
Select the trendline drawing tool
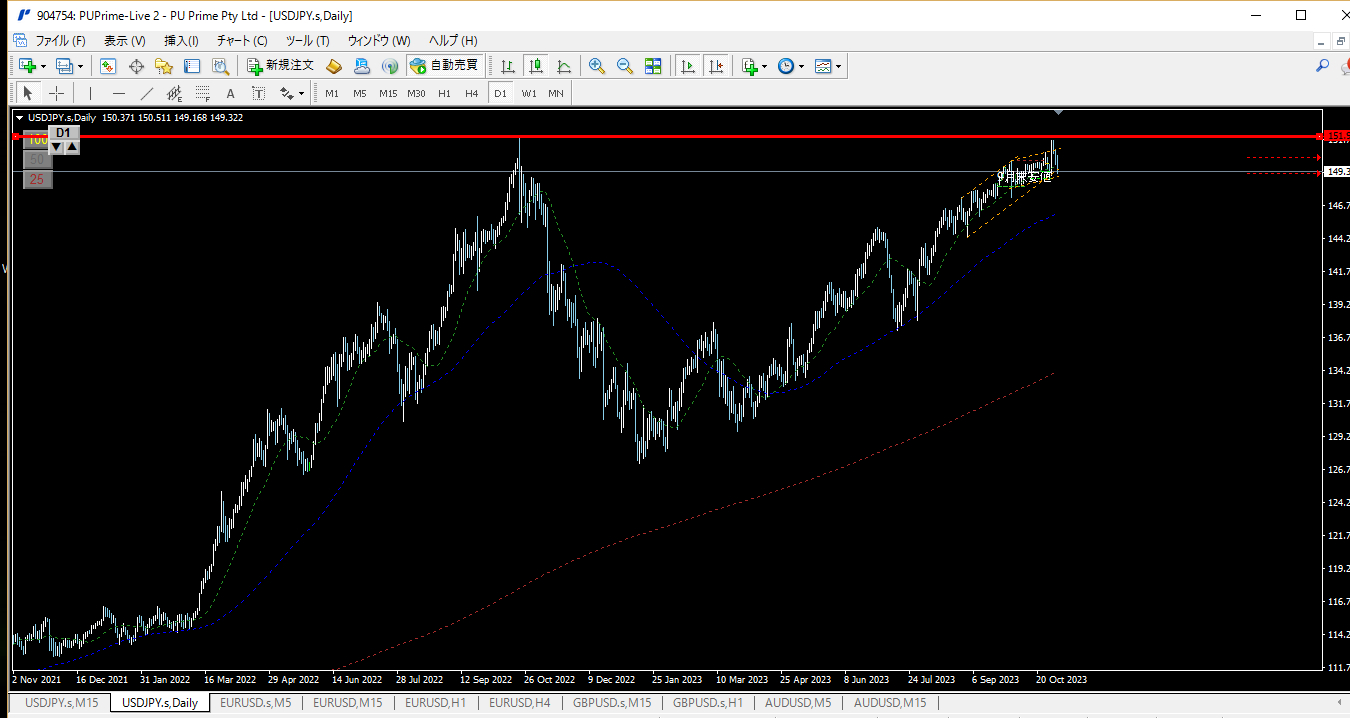(x=147, y=93)
